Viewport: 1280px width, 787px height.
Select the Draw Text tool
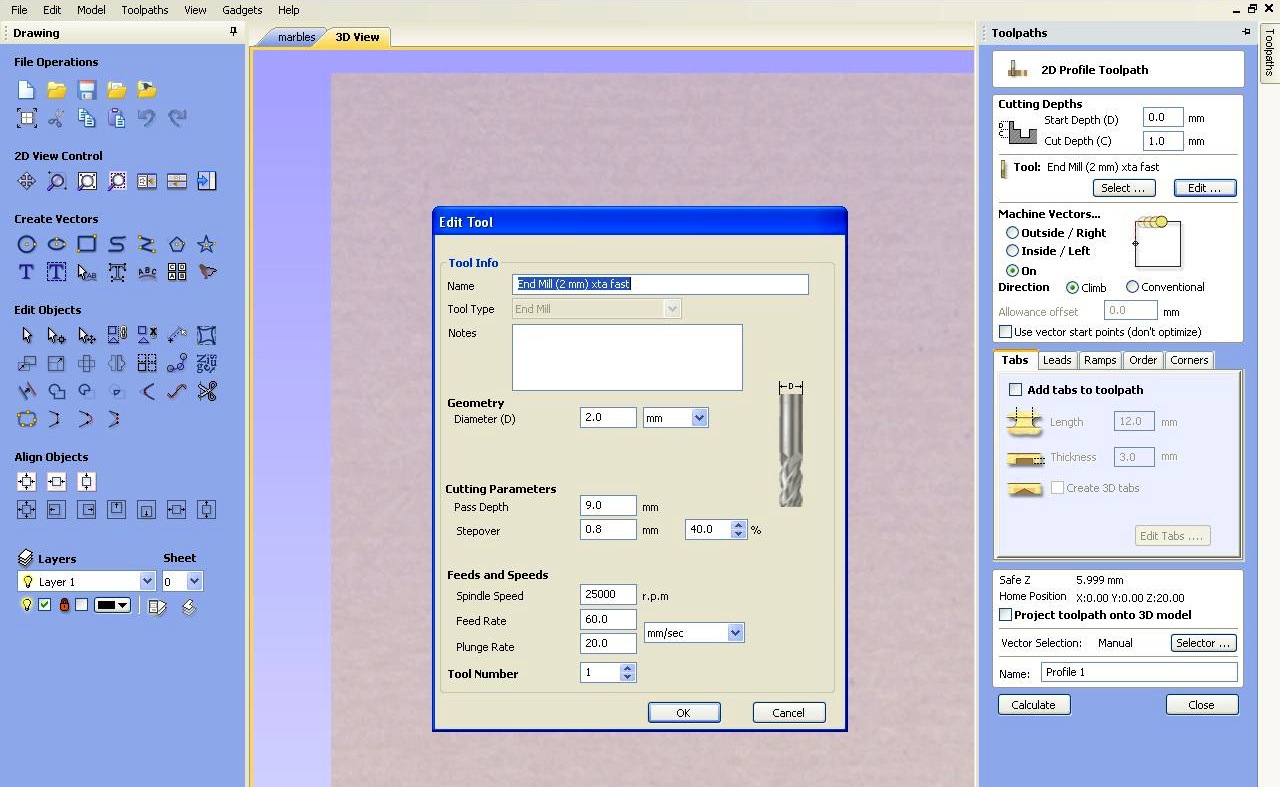(27, 272)
